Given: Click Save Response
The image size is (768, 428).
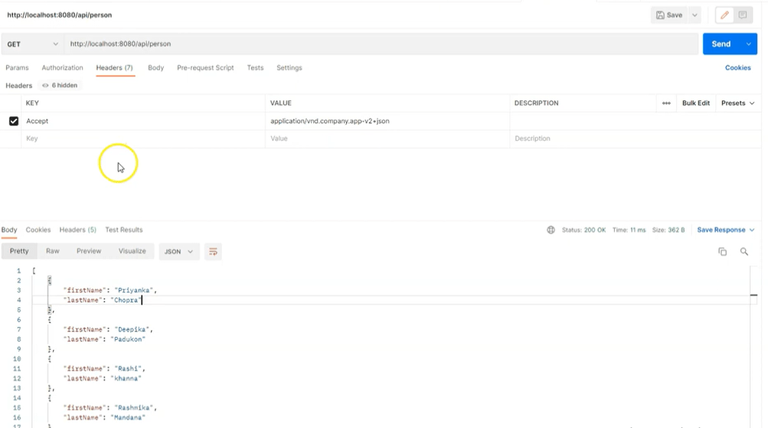Looking at the screenshot, I should tap(725, 230).
